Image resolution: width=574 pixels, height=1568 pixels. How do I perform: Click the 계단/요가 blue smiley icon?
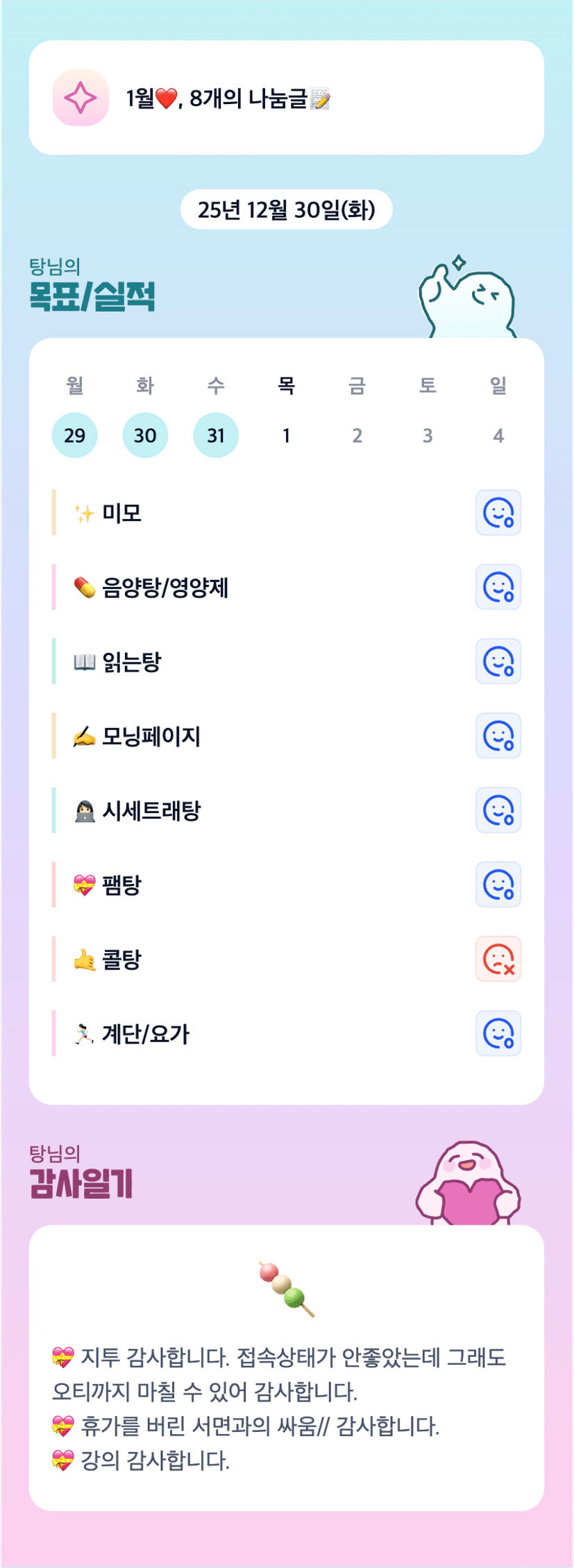pos(498,1034)
